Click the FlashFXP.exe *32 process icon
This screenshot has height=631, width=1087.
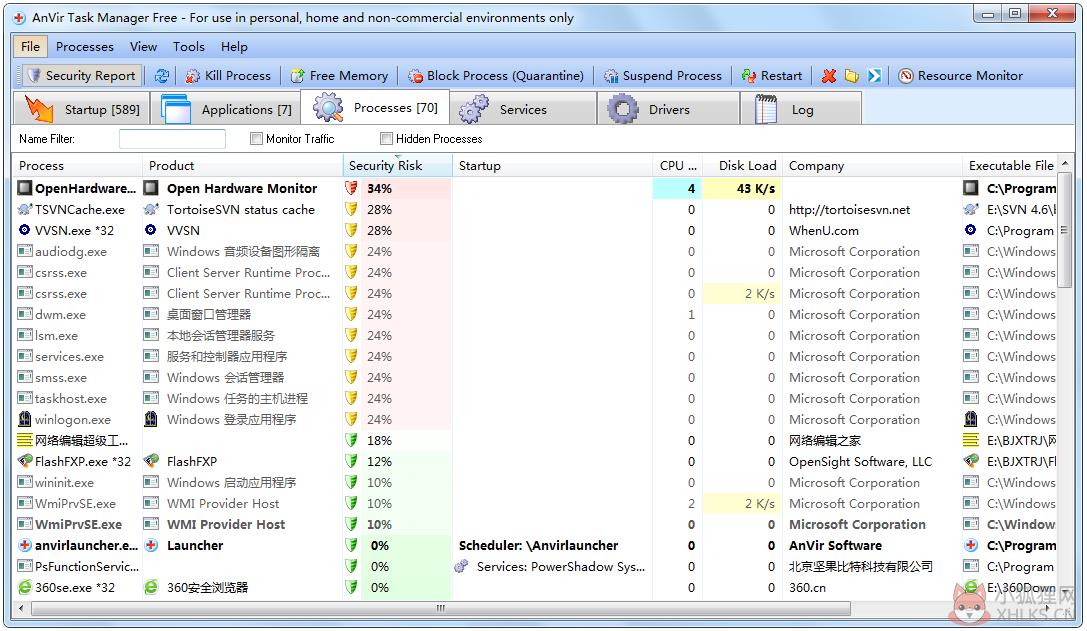pyautogui.click(x=25, y=460)
